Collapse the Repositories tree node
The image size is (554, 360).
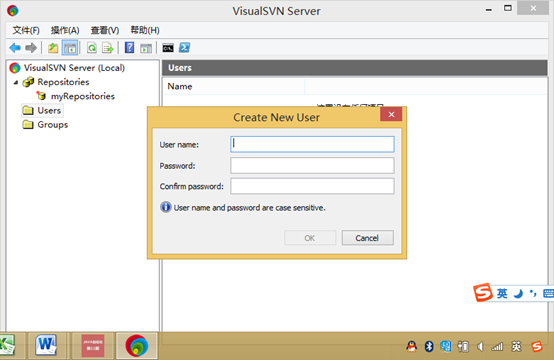point(16,82)
